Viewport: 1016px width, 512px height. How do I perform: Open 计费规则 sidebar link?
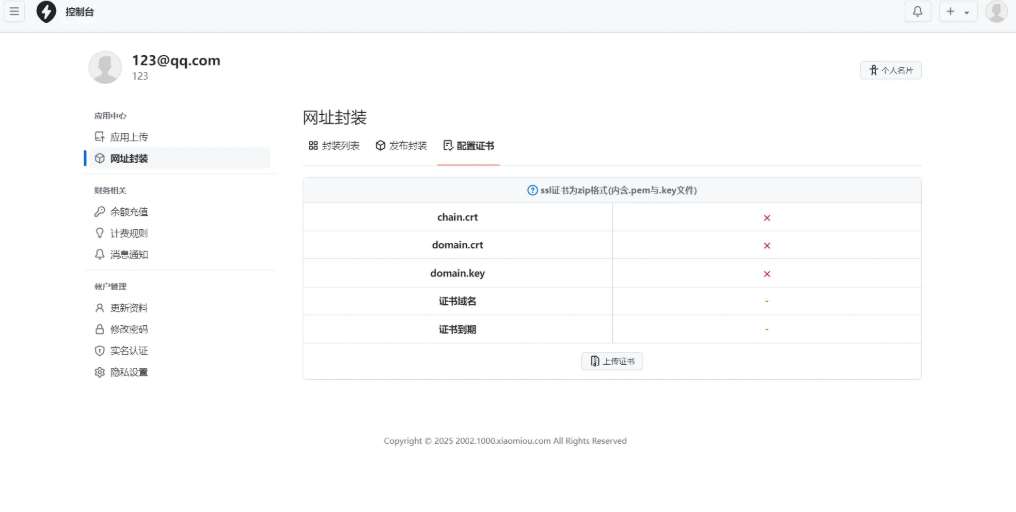tap(128, 233)
